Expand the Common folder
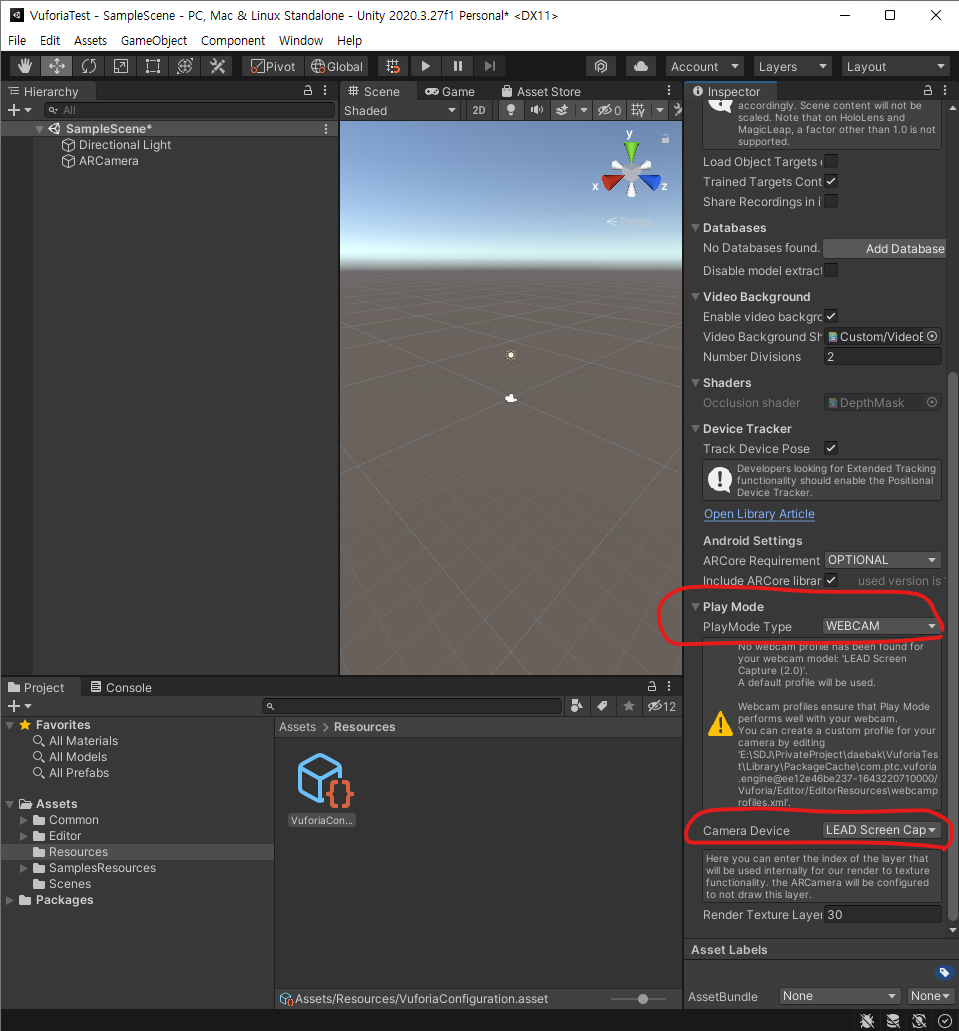Screen dimensions: 959x1031 24,820
